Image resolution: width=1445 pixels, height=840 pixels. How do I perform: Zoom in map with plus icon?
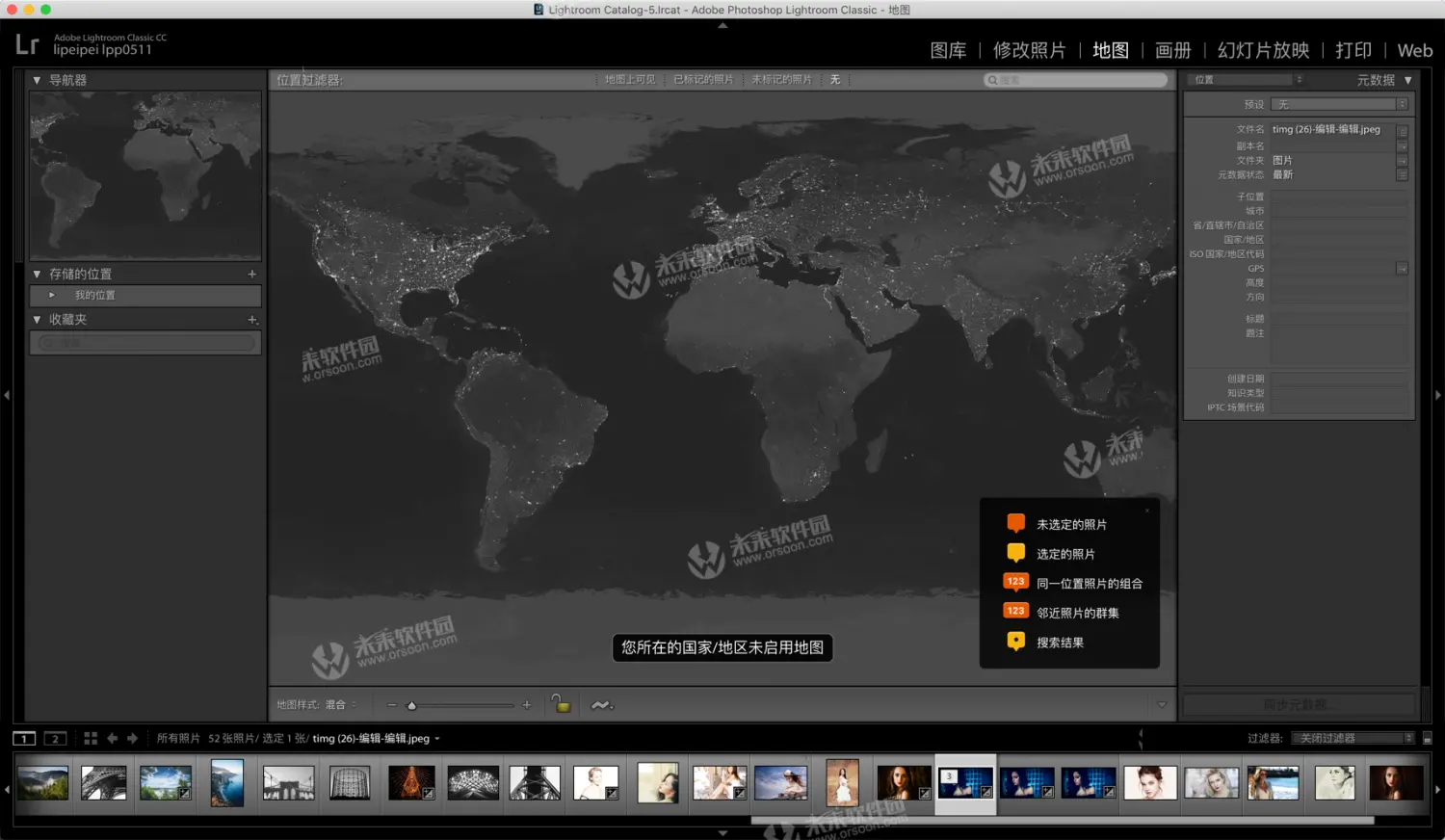coord(527,705)
